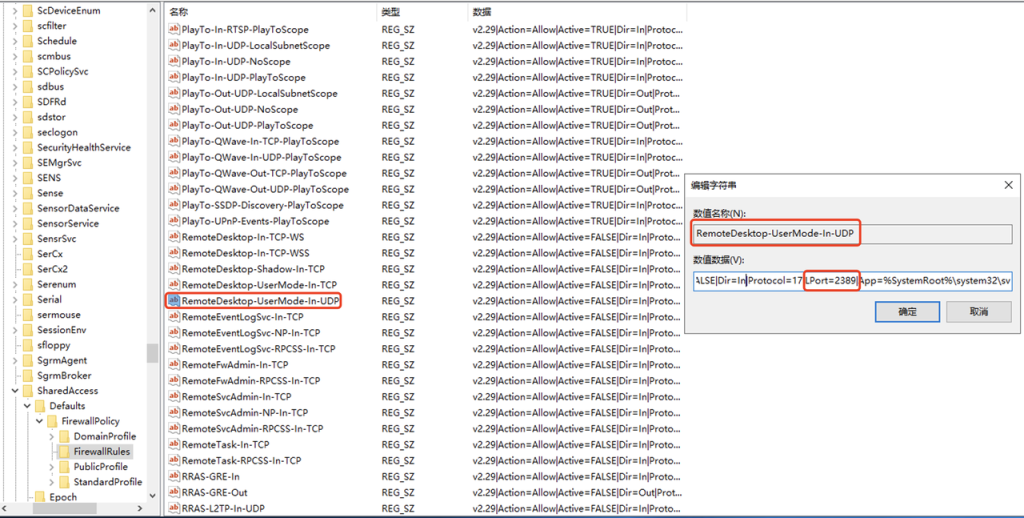Screen dimensions: 1024x518
Task: Collapse the SharedAccess tree node
Action: [x=15, y=391]
